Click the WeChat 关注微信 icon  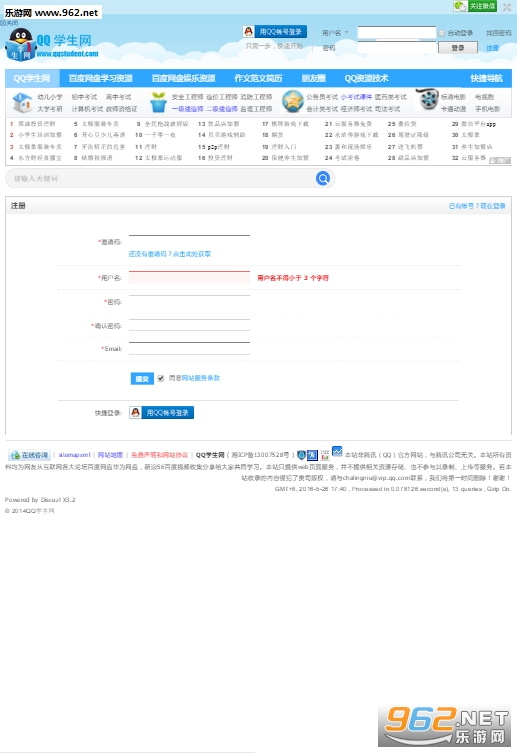click(475, 6)
